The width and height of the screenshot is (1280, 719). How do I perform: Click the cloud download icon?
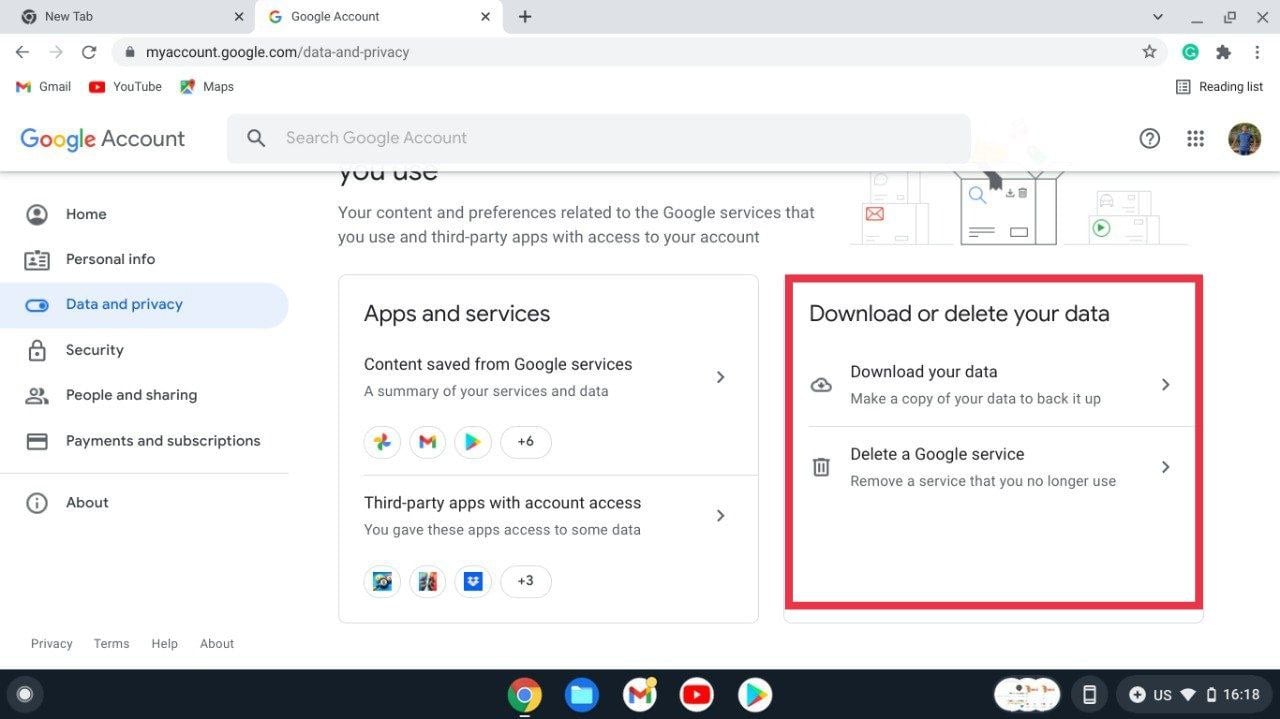pos(821,385)
